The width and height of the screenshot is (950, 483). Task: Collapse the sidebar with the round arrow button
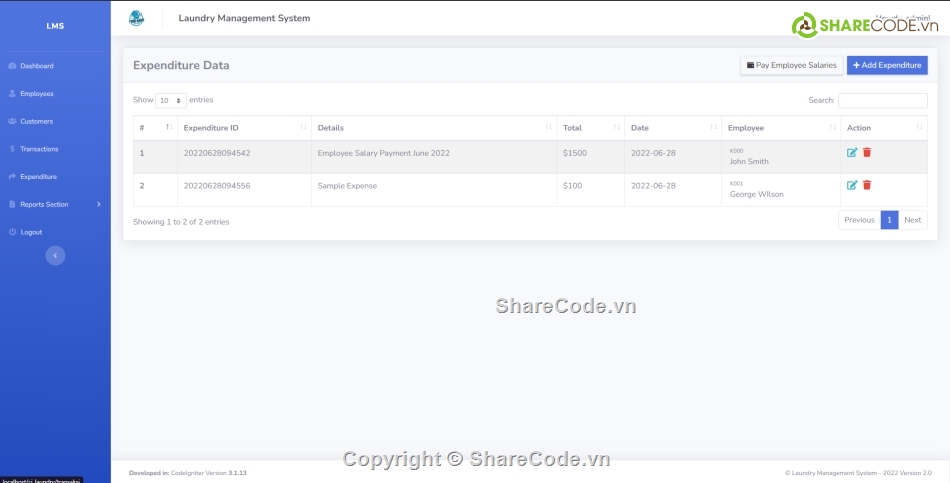(x=56, y=256)
